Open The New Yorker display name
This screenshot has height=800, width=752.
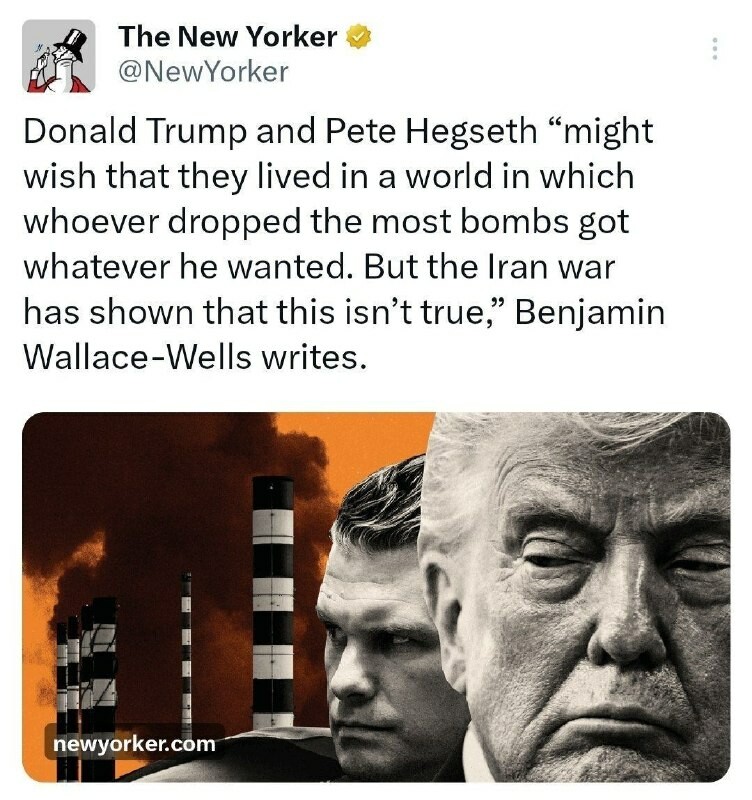pos(228,37)
